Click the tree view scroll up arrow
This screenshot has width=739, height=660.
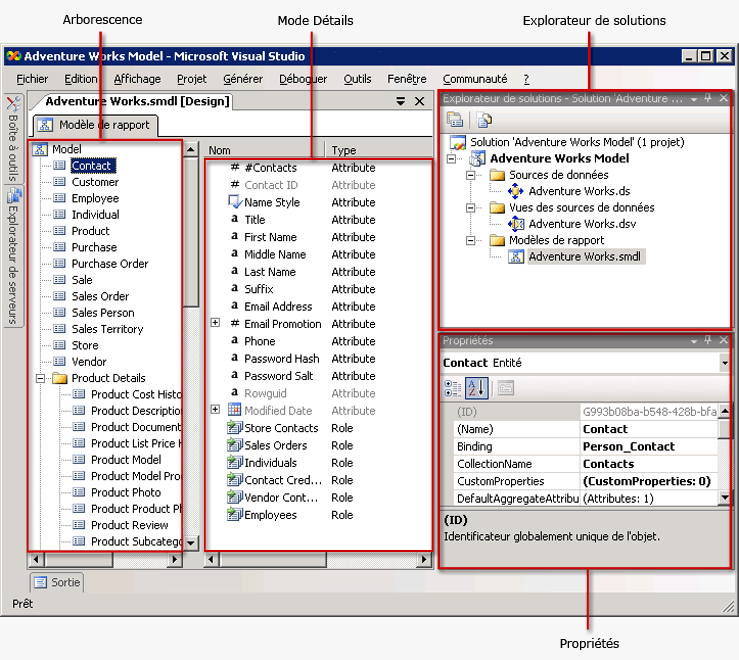(190, 150)
